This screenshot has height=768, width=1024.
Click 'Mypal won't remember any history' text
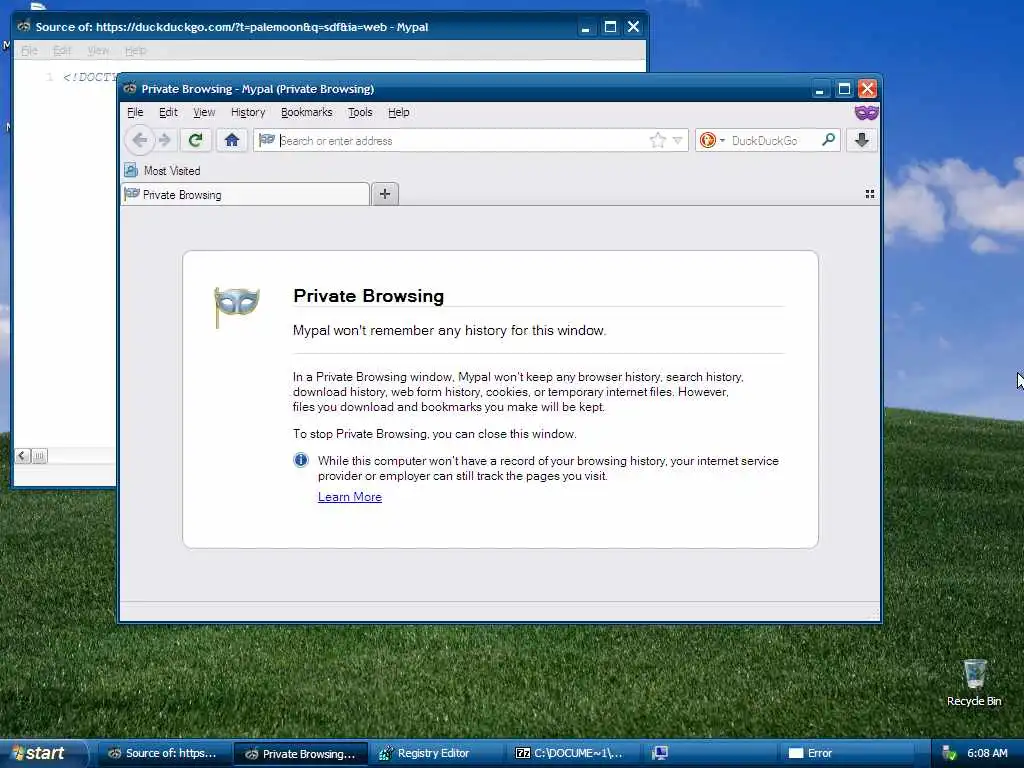tap(449, 330)
